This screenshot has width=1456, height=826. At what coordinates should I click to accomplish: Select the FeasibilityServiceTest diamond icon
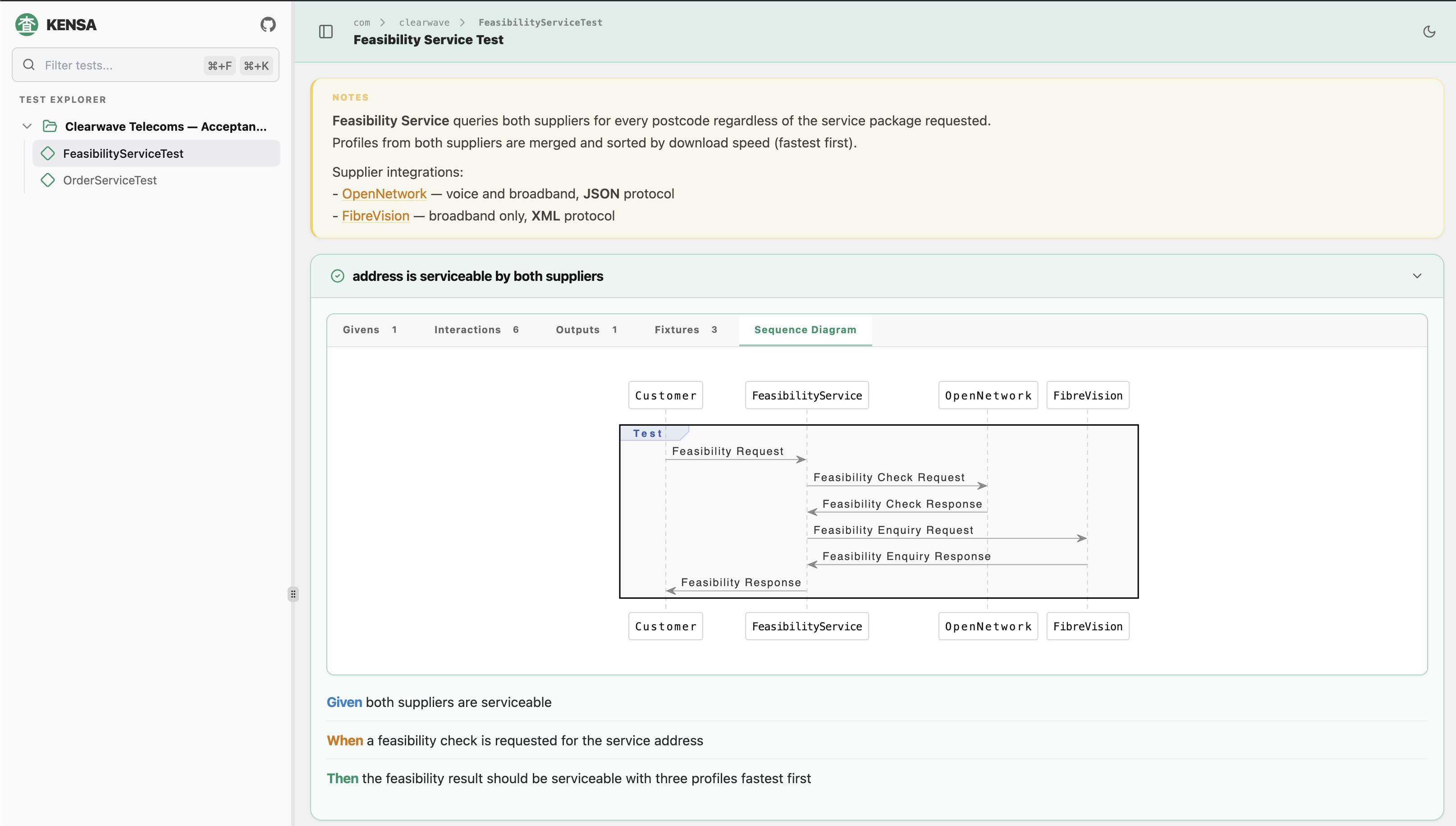tap(48, 153)
